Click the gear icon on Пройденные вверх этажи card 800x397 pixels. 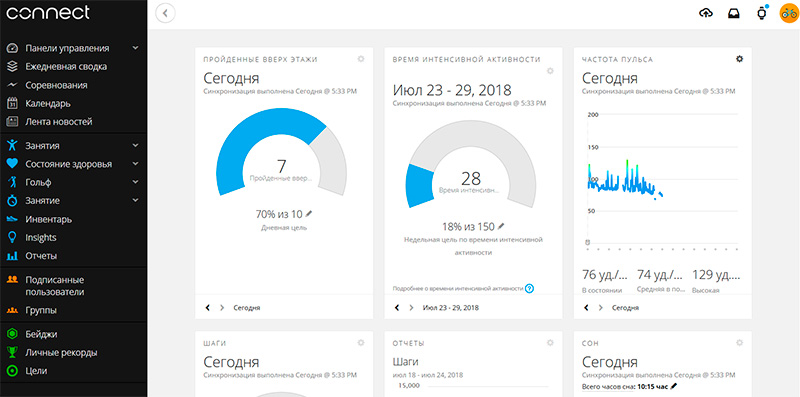tap(361, 59)
